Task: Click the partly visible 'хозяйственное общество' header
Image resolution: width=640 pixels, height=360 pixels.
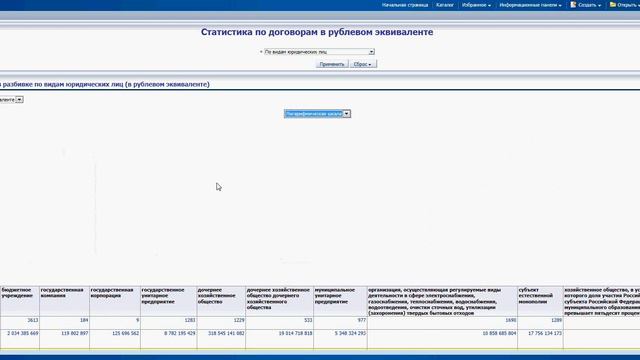Action: pos(602,301)
